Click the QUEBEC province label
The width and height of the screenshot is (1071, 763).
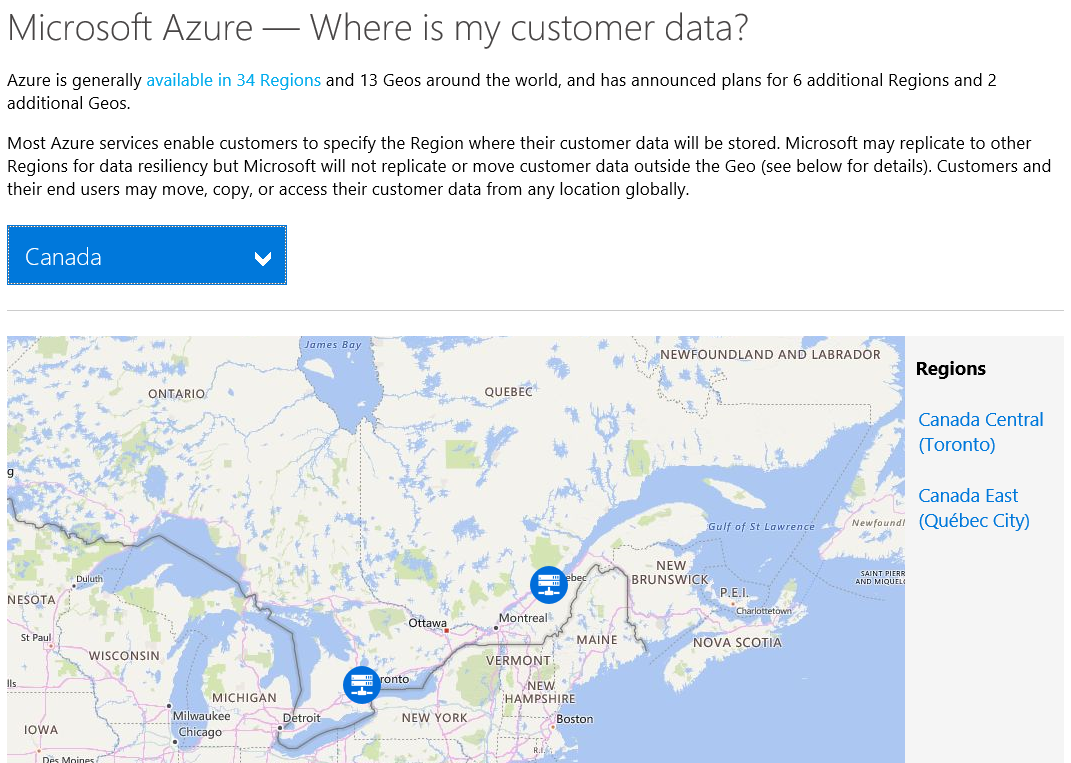coord(510,391)
